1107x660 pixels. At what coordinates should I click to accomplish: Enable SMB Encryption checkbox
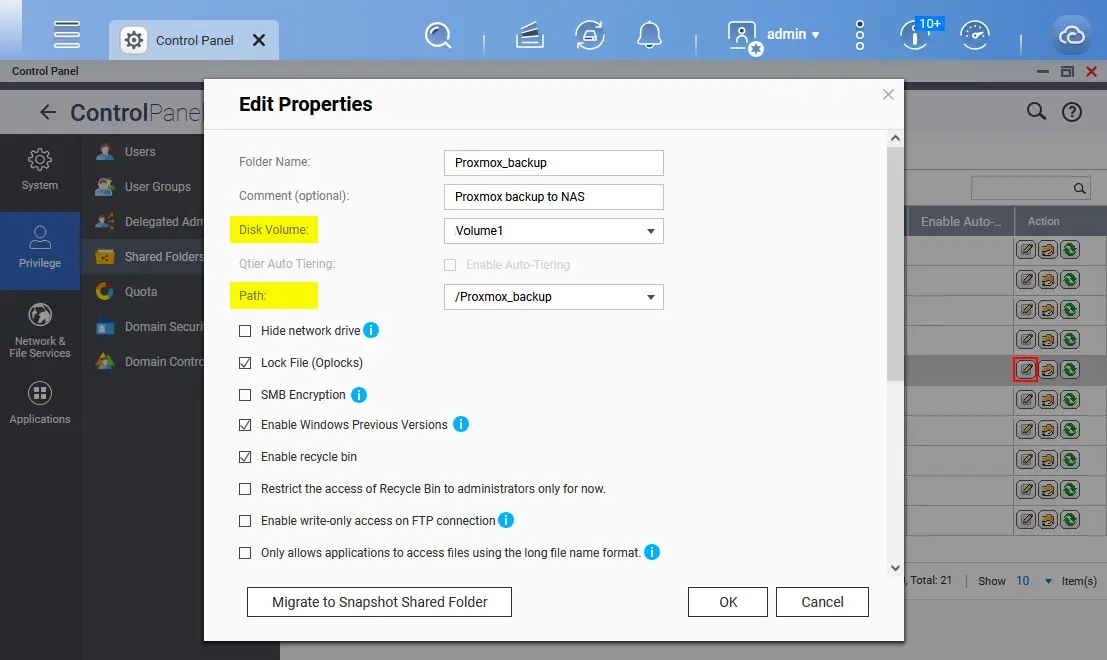coord(245,395)
